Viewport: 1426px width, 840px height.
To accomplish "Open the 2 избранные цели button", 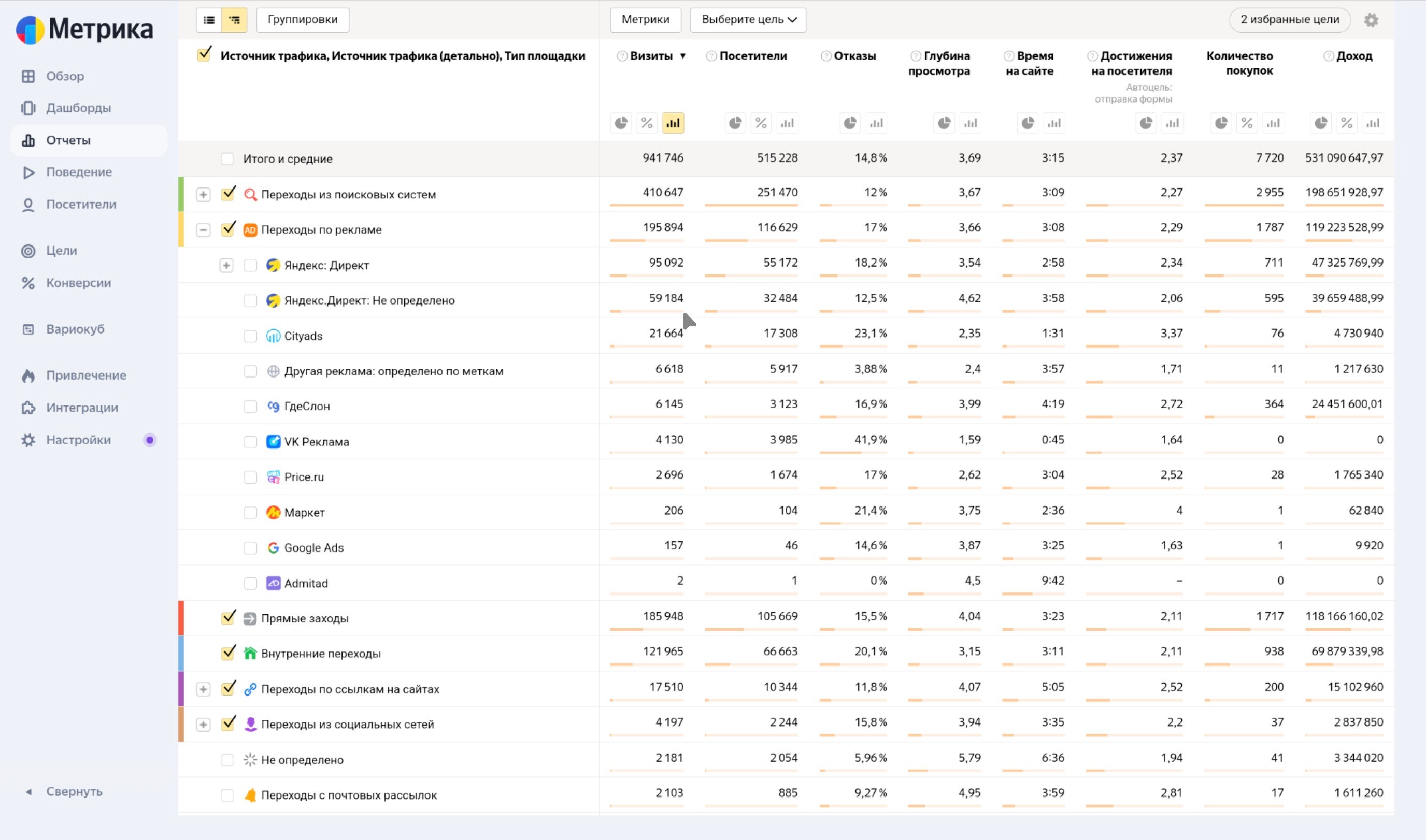I will pos(1290,20).
